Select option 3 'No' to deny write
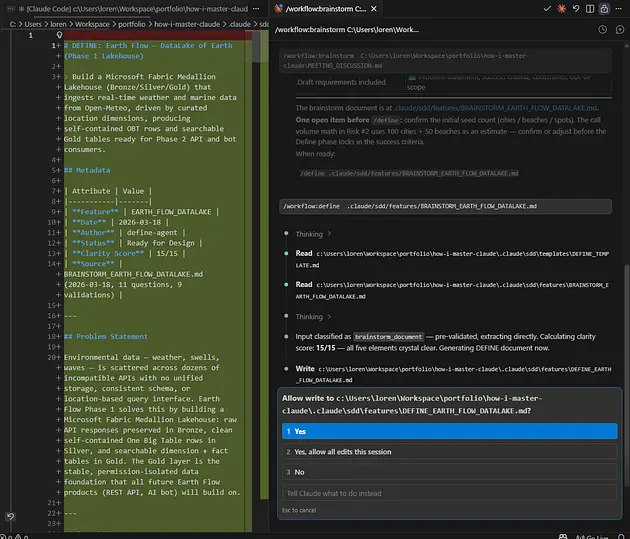The height and width of the screenshot is (539, 630). click(449, 472)
